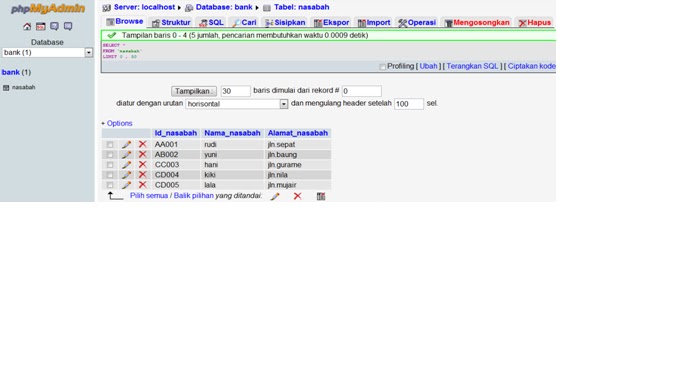Open the MySQL documentation icon in sidebar

pyautogui.click(x=68, y=27)
